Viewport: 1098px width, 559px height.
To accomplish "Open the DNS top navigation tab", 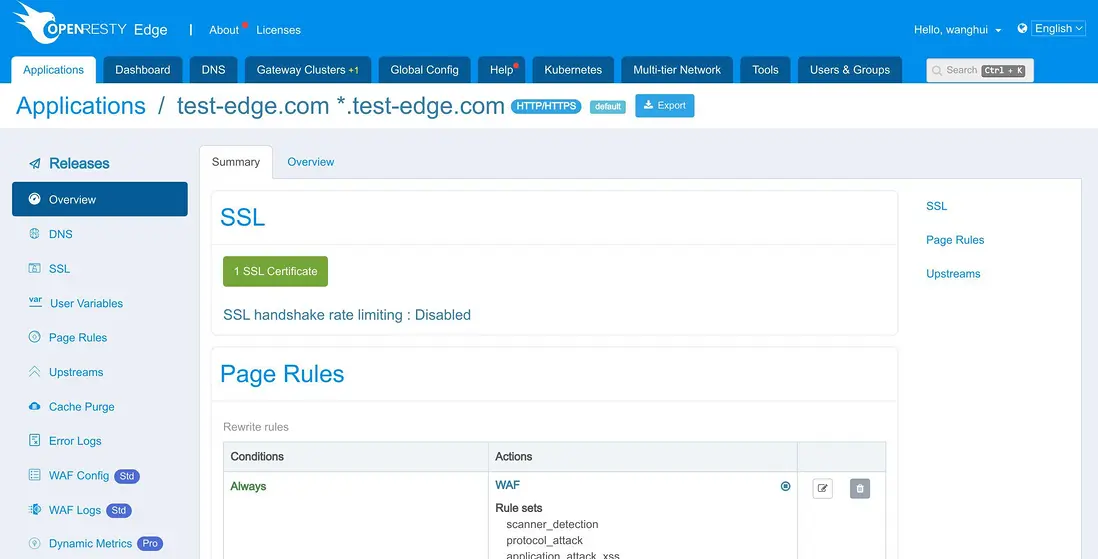I will click(214, 70).
